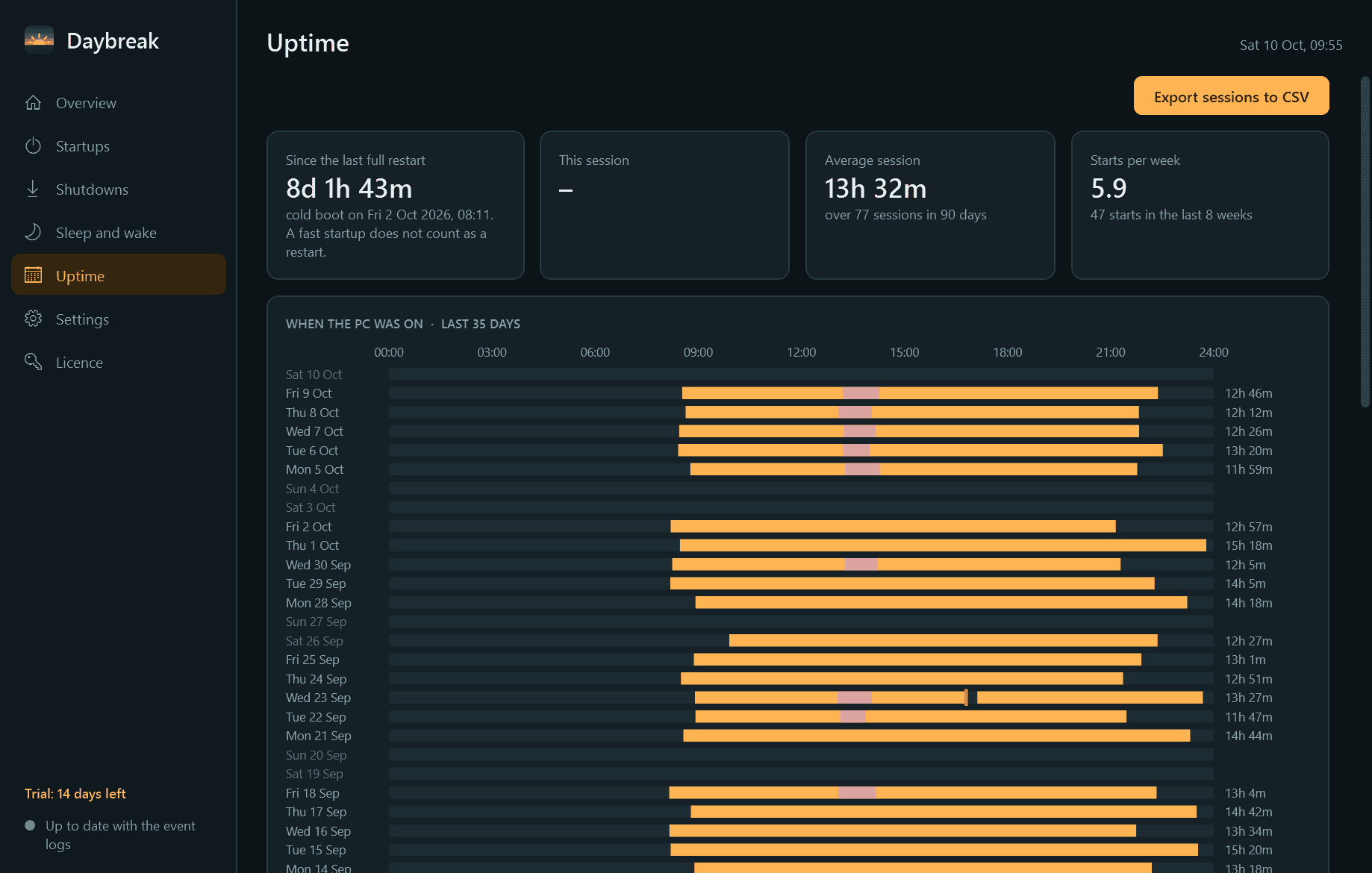Image resolution: width=1372 pixels, height=873 pixels.
Task: Select the Average session card
Action: click(930, 205)
